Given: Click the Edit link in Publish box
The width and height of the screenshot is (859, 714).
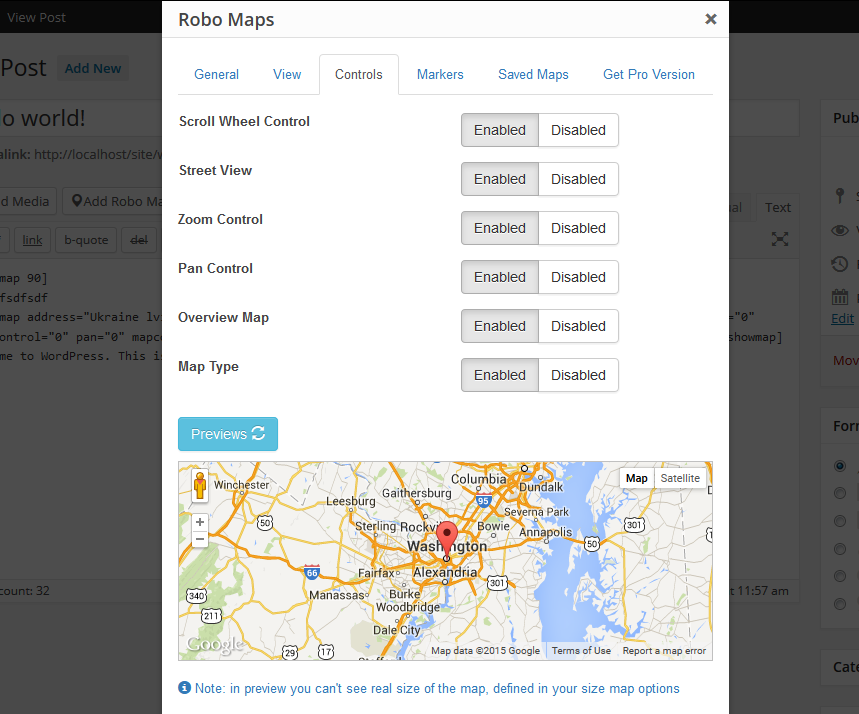Looking at the screenshot, I should (843, 319).
